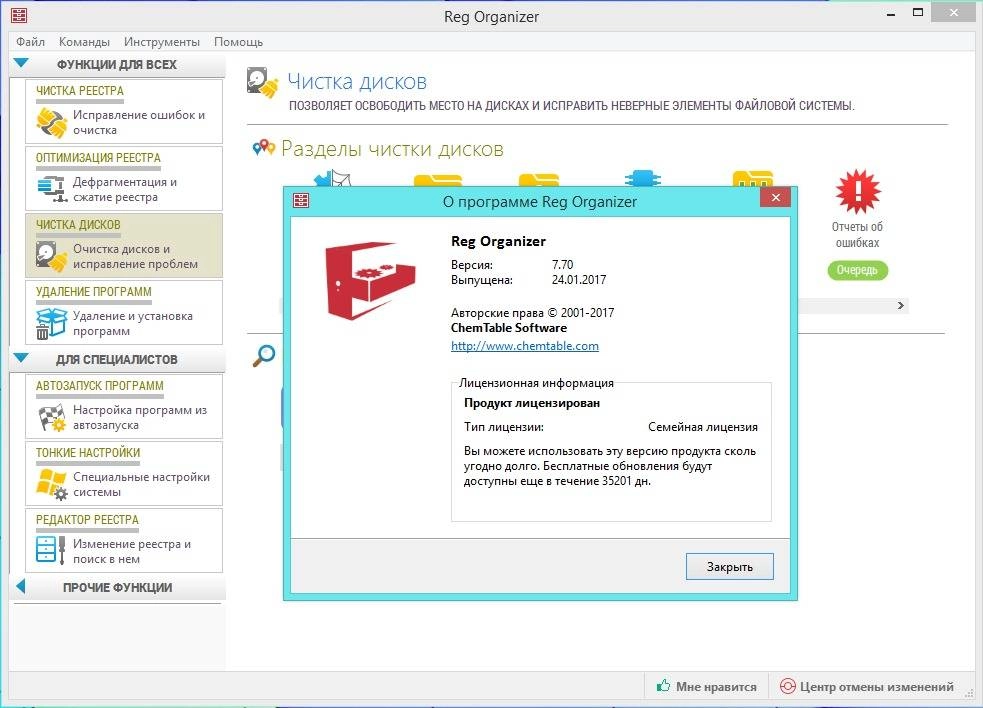This screenshot has width=983, height=708.
Task: Click the Отчеты об ошибках label
Action: point(857,235)
